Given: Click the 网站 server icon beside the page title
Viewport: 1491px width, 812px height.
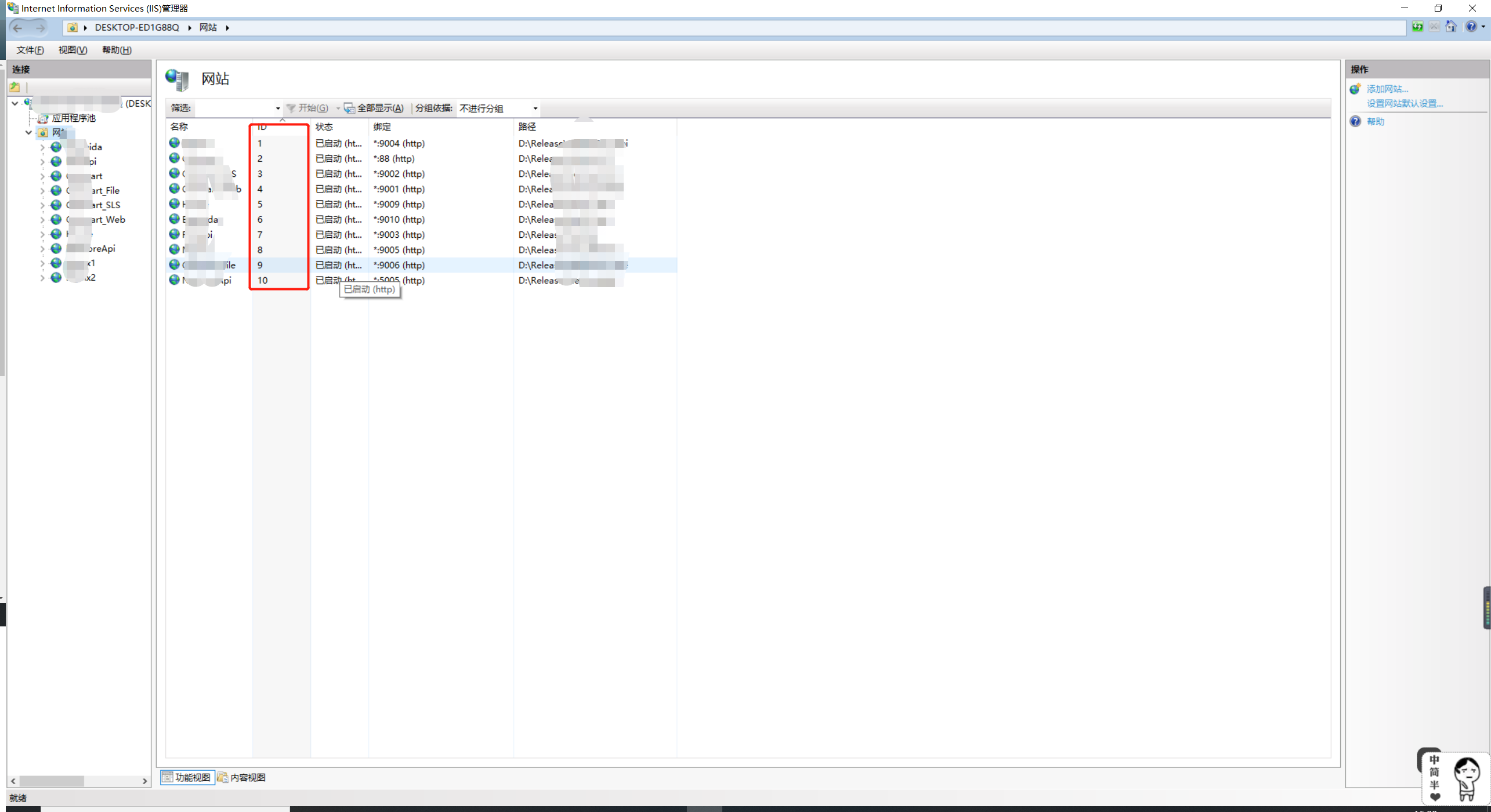Looking at the screenshot, I should coord(178,79).
